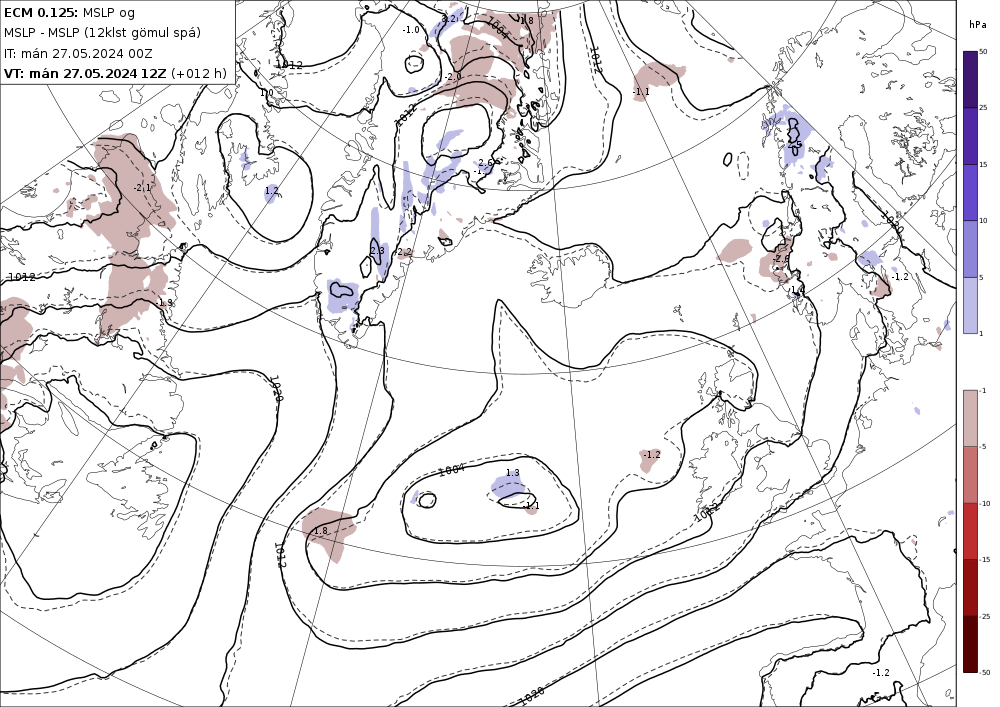Click the 'VT: mán 27.05.2024 12Z (+012 h)' valid time
Screen dimensions: 1000x707
[x=115, y=73]
